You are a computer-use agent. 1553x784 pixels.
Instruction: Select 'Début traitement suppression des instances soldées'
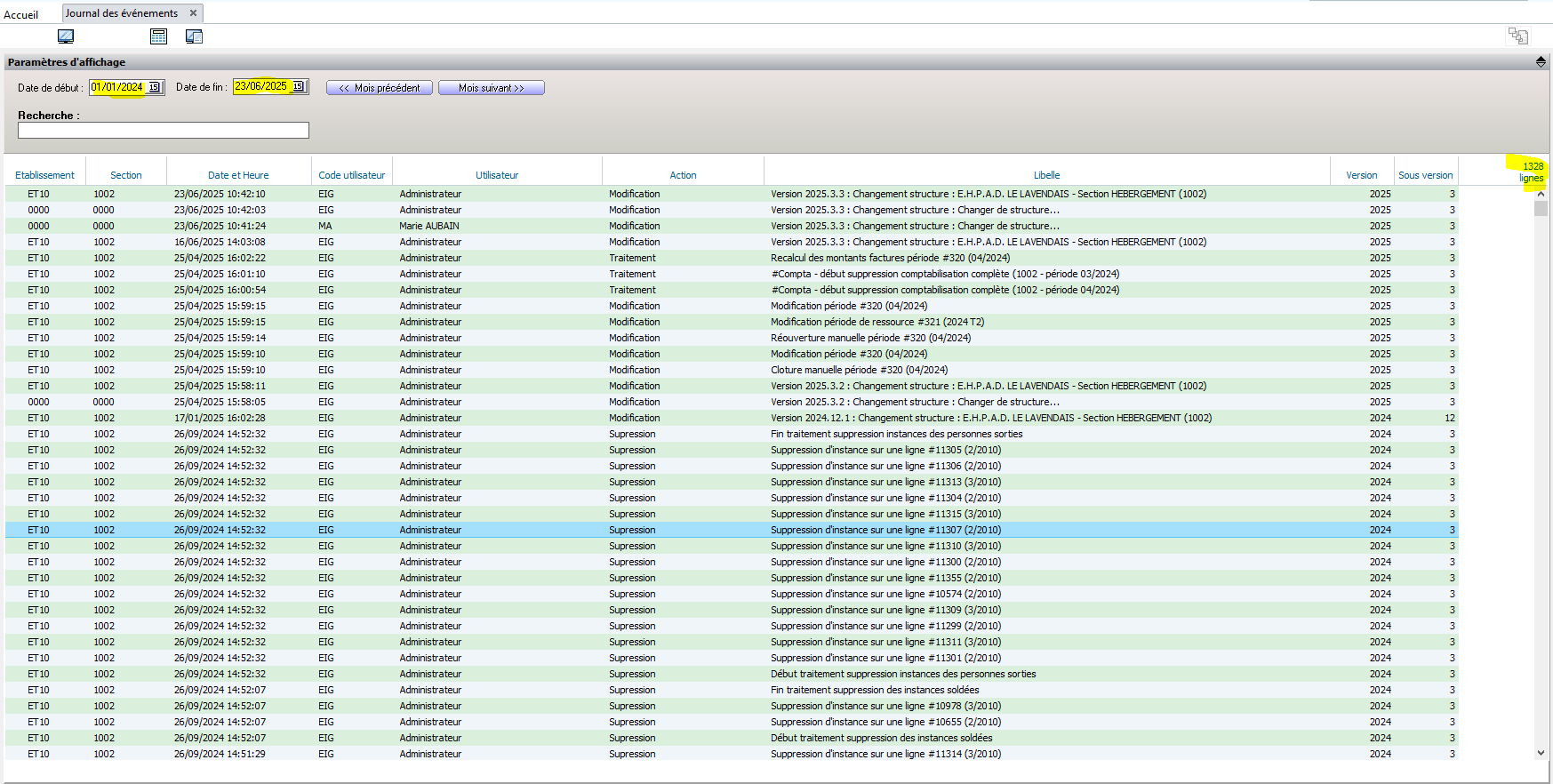[x=732, y=738]
